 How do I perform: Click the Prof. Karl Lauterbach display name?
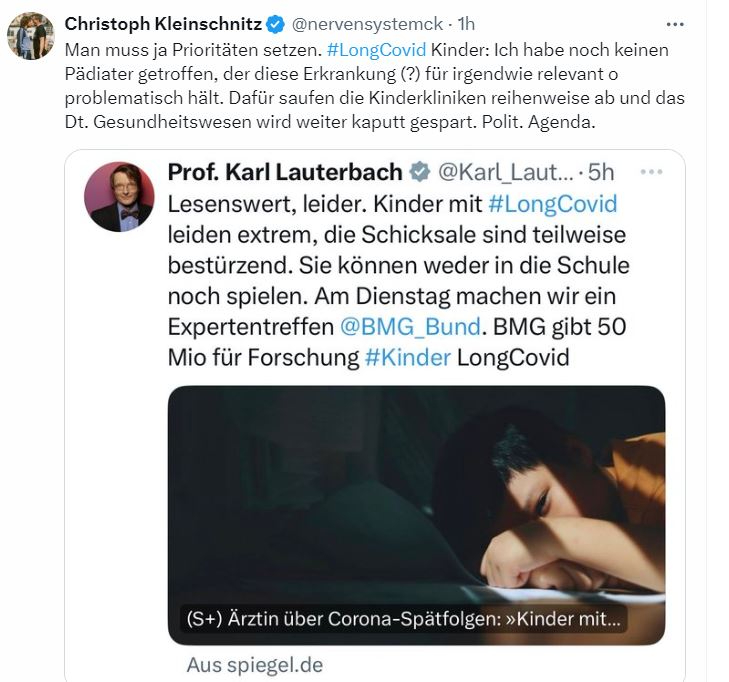point(285,171)
